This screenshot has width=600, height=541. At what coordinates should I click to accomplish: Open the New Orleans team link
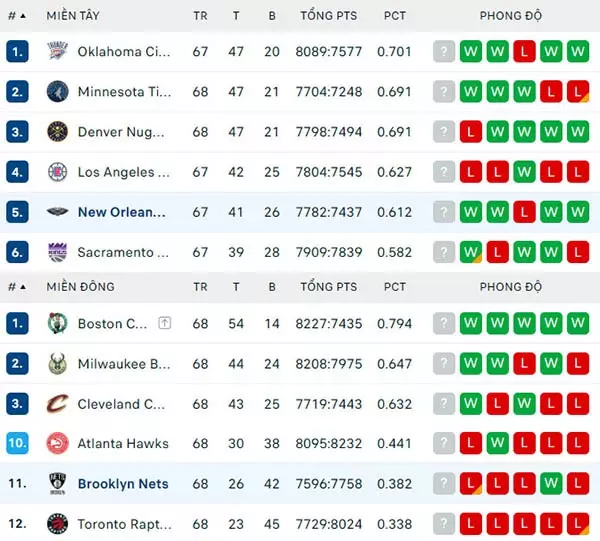(122, 212)
